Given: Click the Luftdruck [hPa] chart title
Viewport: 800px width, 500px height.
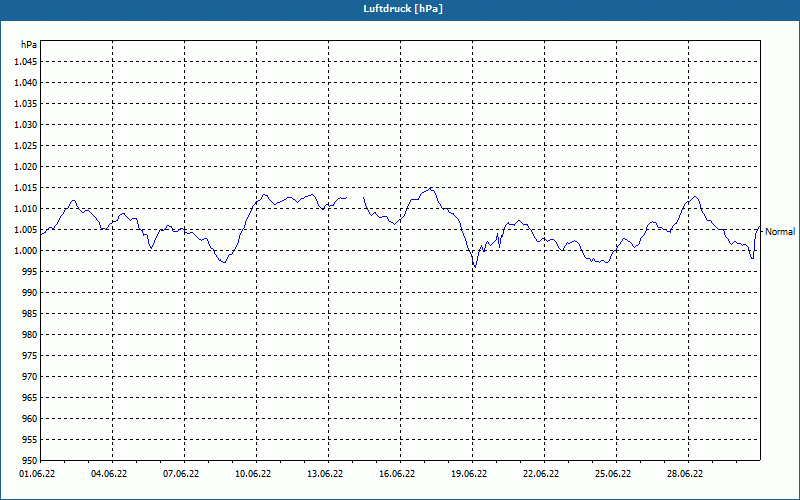Looking at the screenshot, I should [x=403, y=9].
